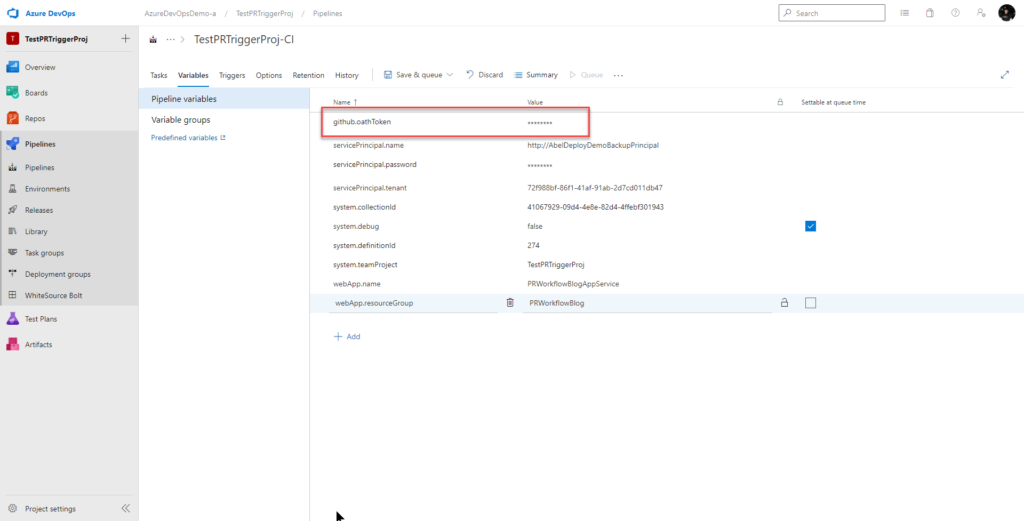The width and height of the screenshot is (1024, 521).
Task: Toggle fullscreen expand icon at top right
Action: coord(1005,75)
